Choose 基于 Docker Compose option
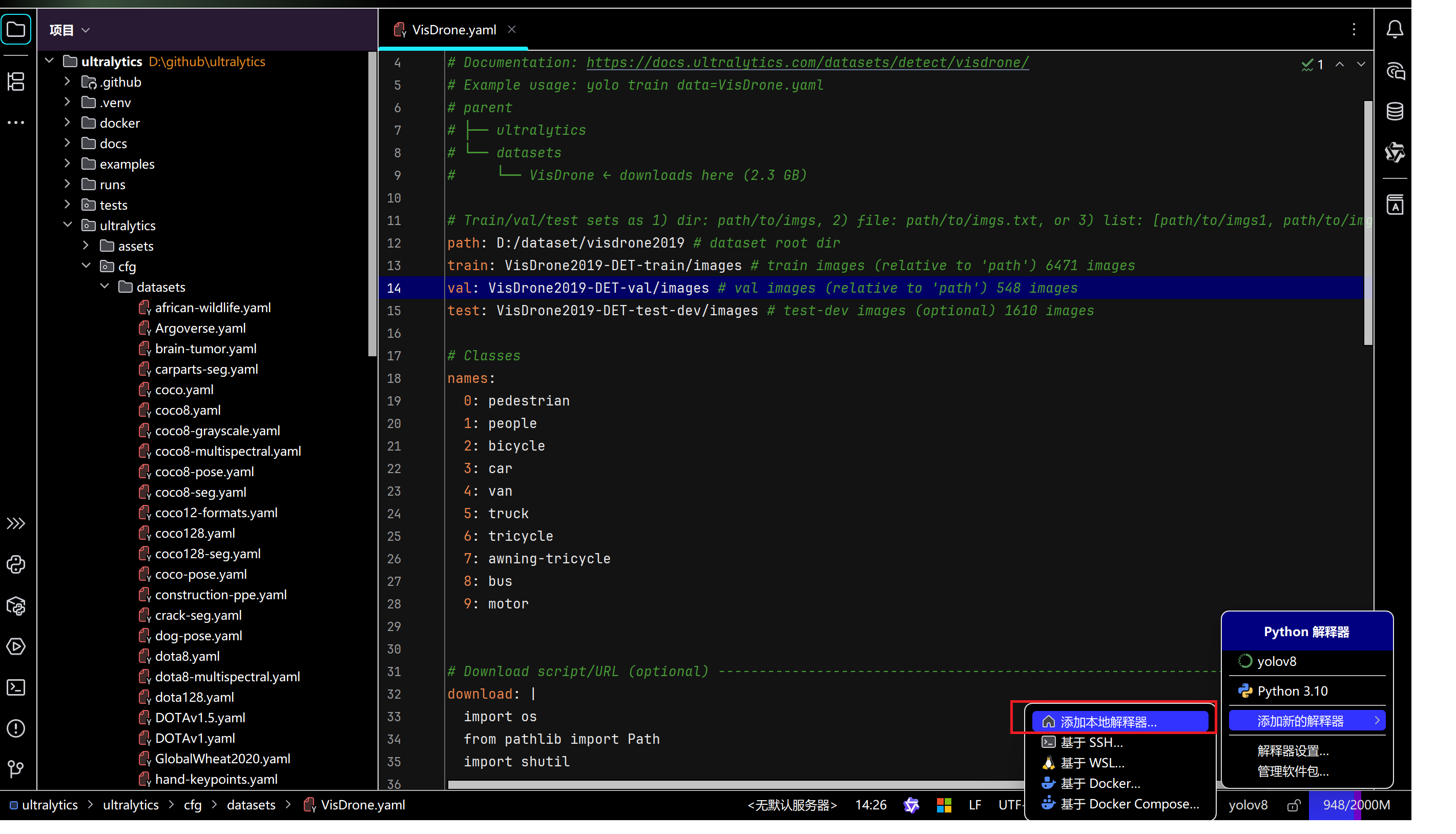Screen dimensions: 1456x834 coord(1129,804)
